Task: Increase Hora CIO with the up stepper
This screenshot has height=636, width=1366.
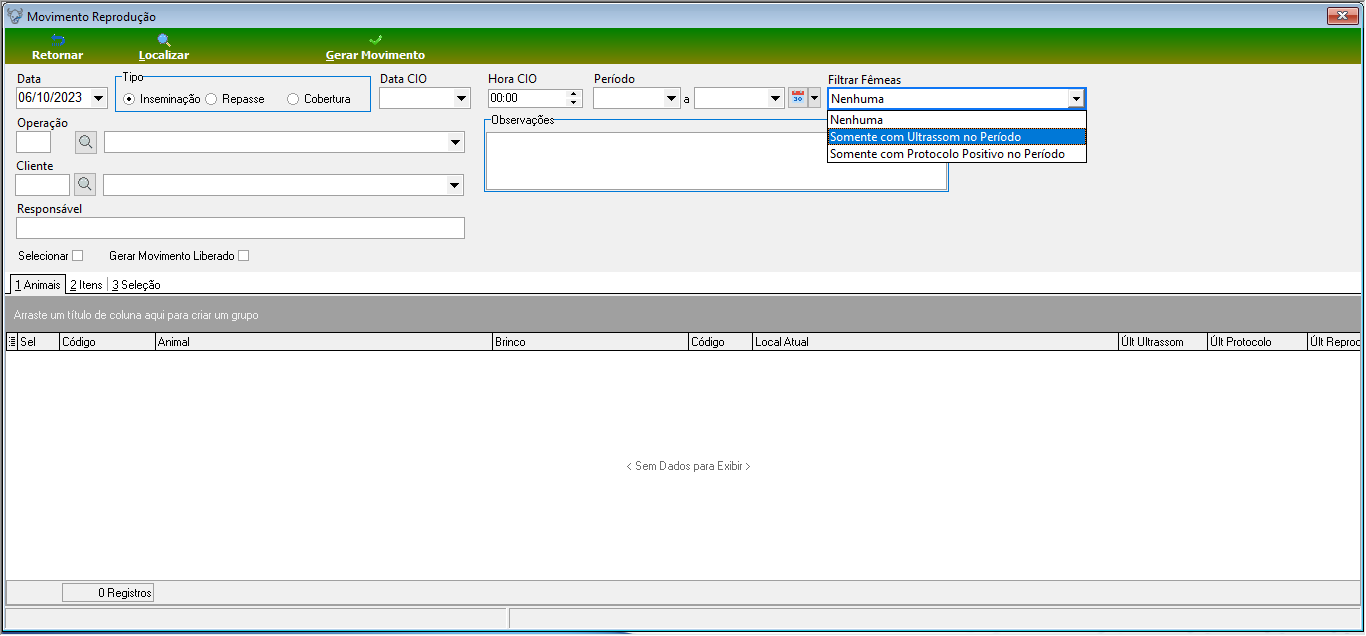Action: coord(574,94)
